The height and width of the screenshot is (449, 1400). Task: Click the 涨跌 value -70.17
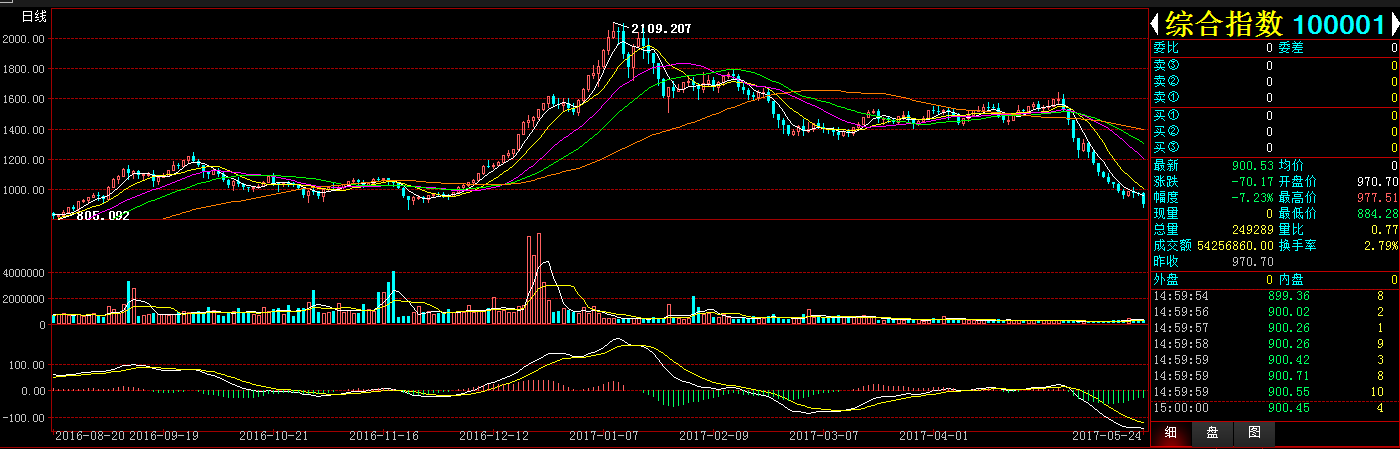1253,181
